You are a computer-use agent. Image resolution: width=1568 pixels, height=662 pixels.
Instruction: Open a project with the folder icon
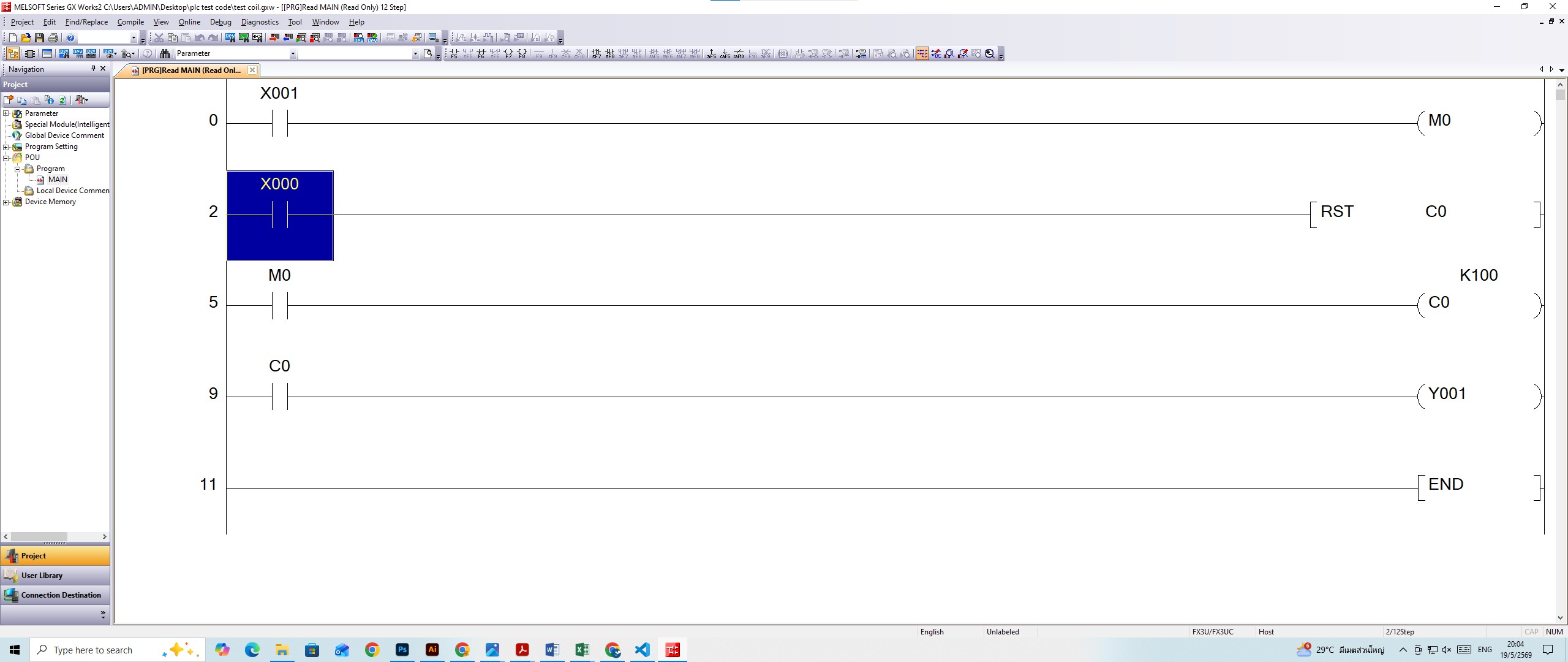(x=26, y=38)
